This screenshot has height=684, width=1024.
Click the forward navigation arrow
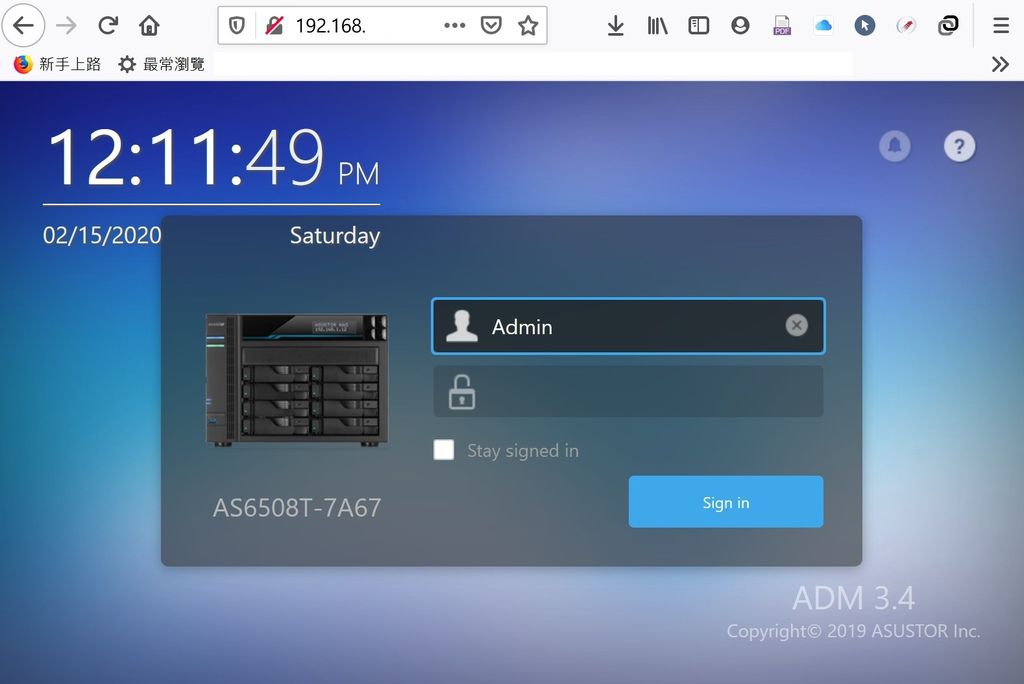pos(66,25)
